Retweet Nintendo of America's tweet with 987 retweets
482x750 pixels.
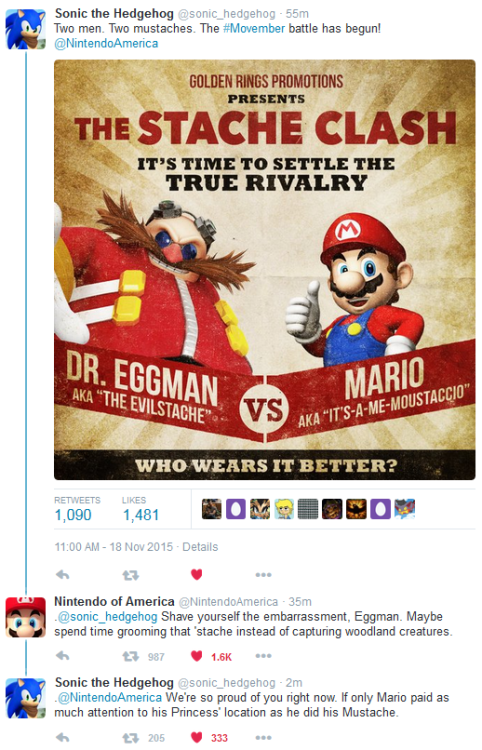[130, 656]
